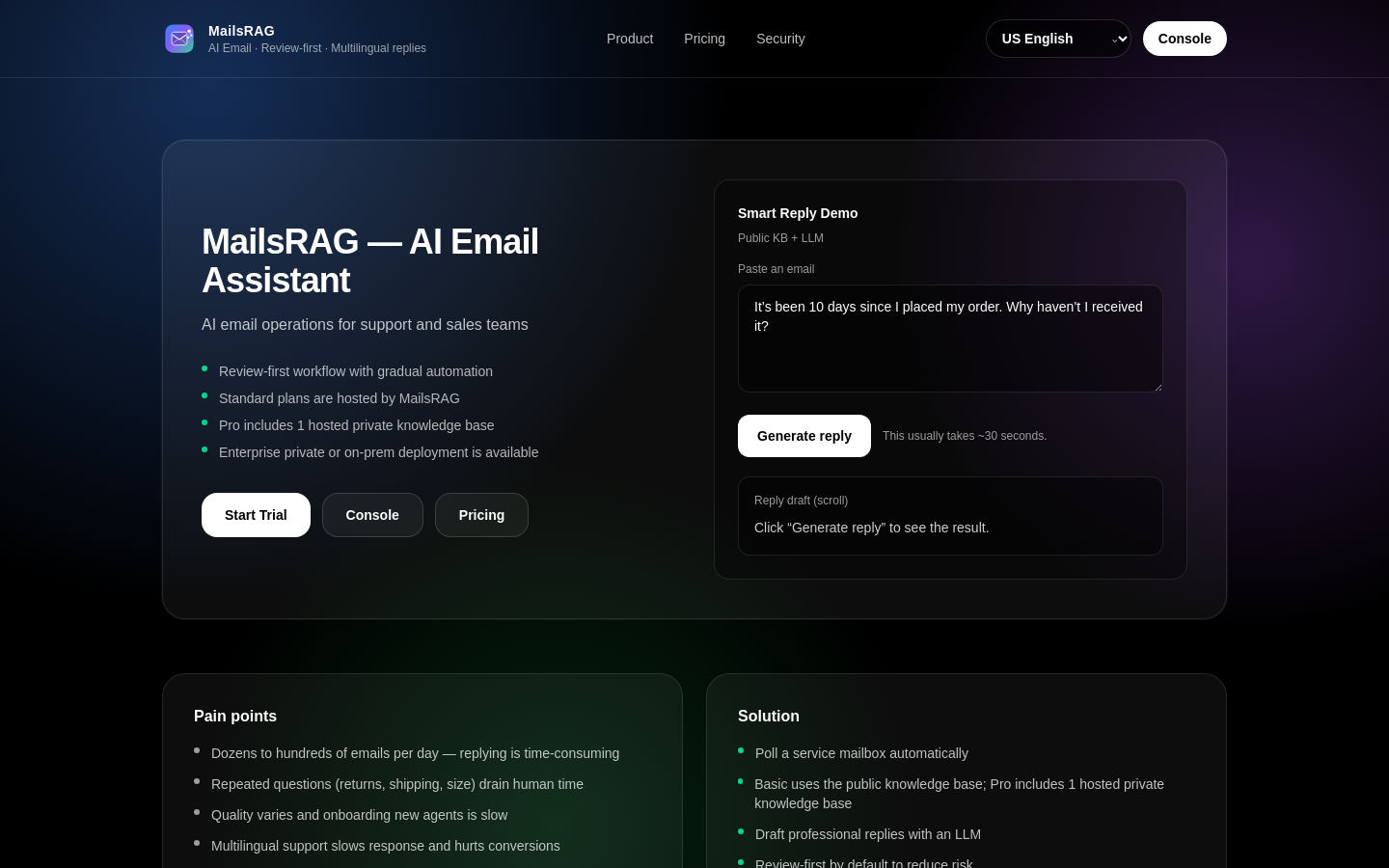Click 'AI email operations for support and sales teams'
This screenshot has width=1389, height=868.
pos(365,325)
